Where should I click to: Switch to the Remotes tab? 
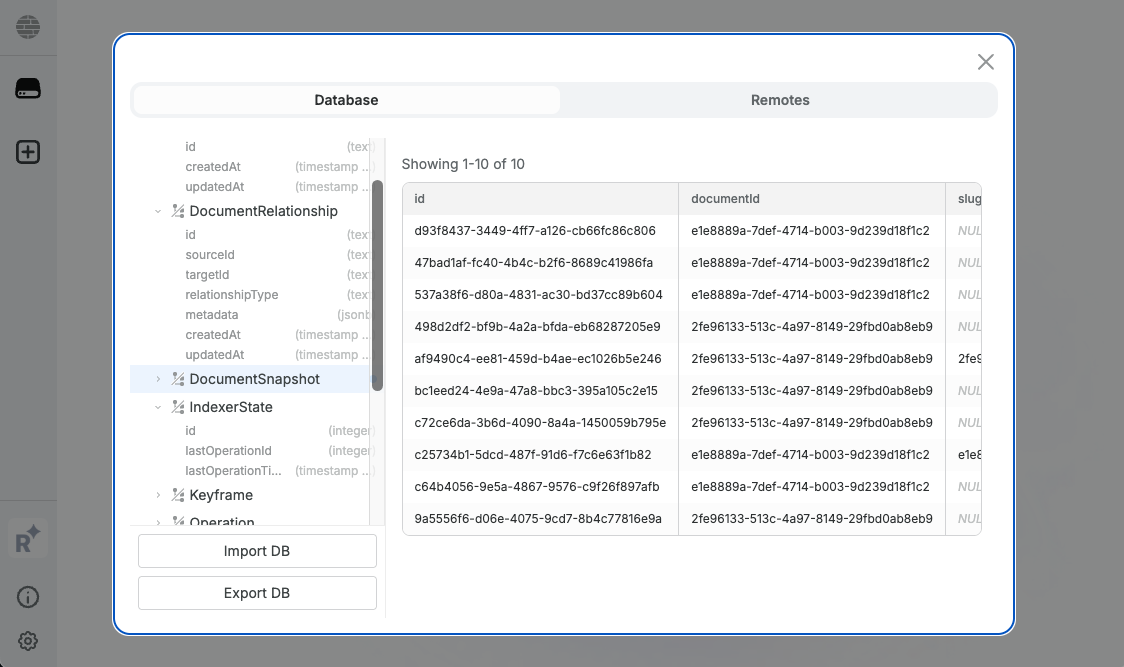780,100
